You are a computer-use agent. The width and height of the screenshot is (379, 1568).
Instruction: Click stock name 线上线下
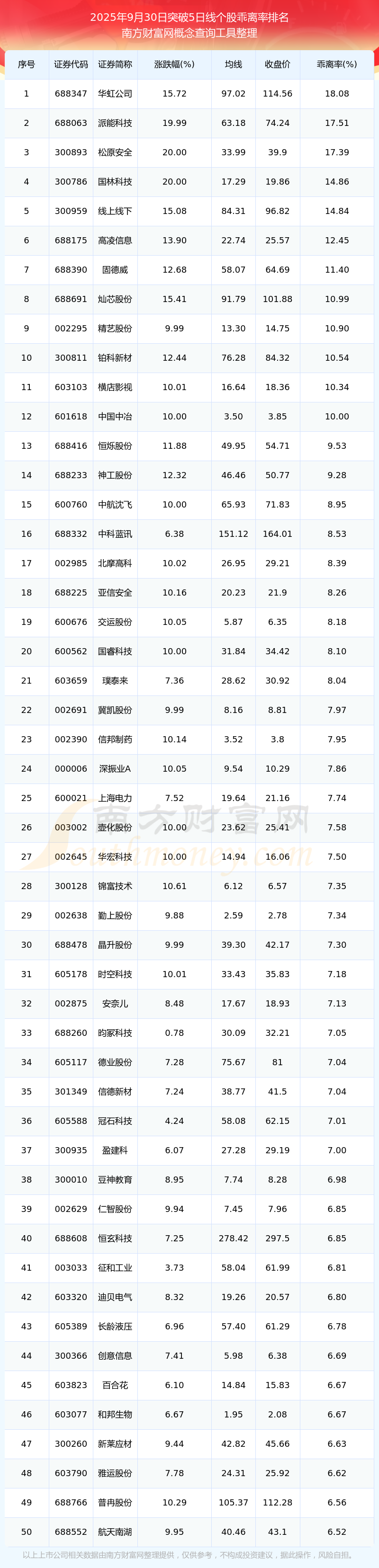pos(115,211)
